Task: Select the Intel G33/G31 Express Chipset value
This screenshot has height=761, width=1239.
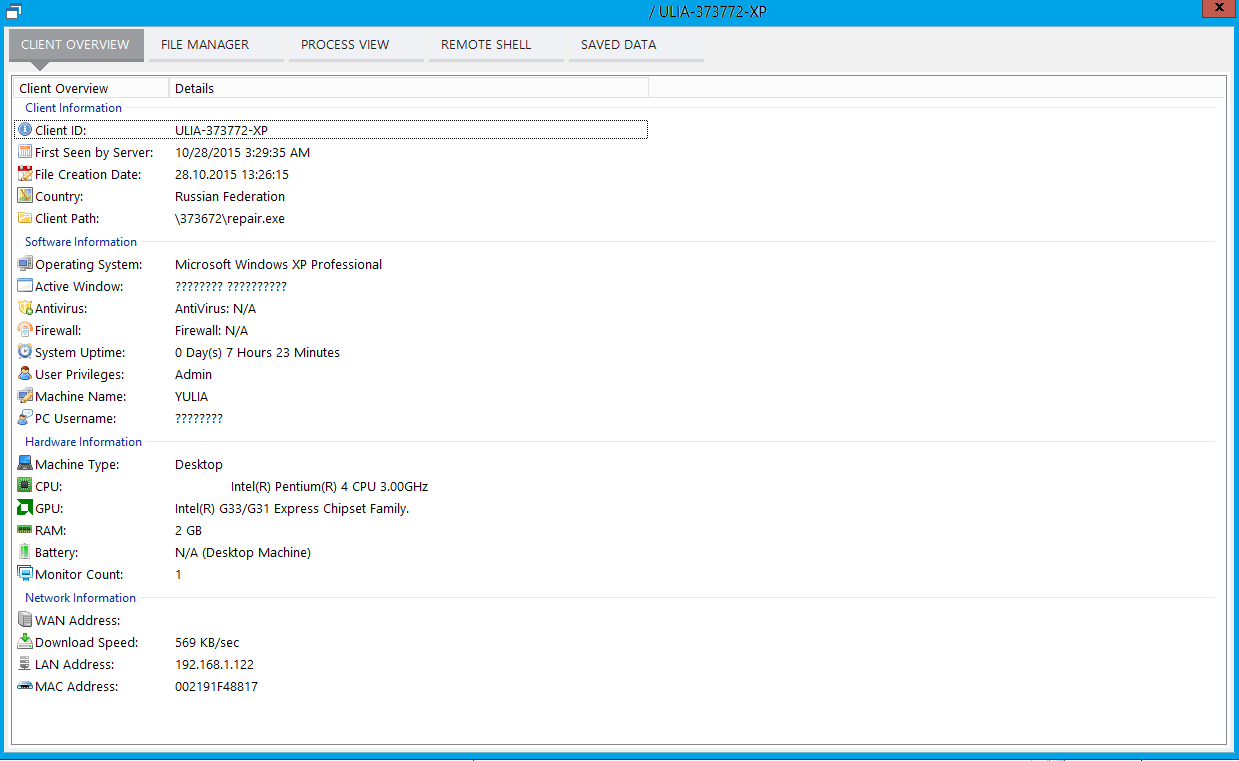Action: pos(292,508)
